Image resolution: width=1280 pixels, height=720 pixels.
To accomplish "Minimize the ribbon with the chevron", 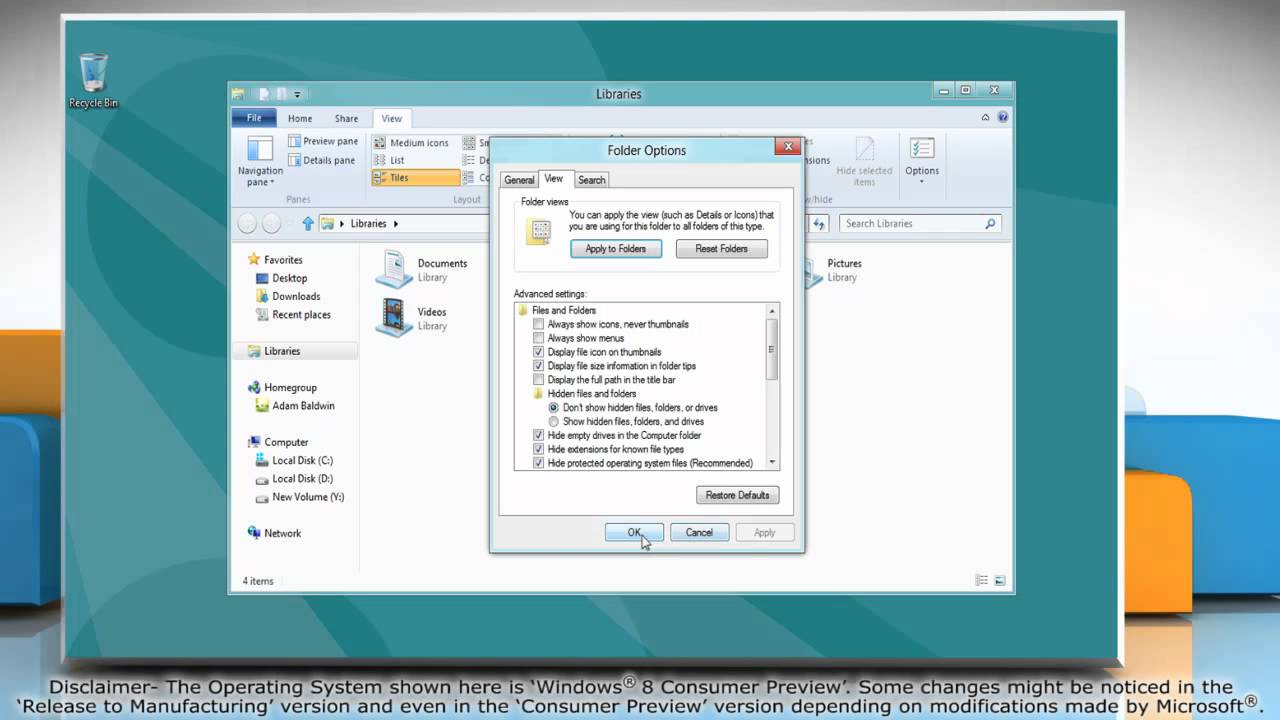I will (986, 117).
